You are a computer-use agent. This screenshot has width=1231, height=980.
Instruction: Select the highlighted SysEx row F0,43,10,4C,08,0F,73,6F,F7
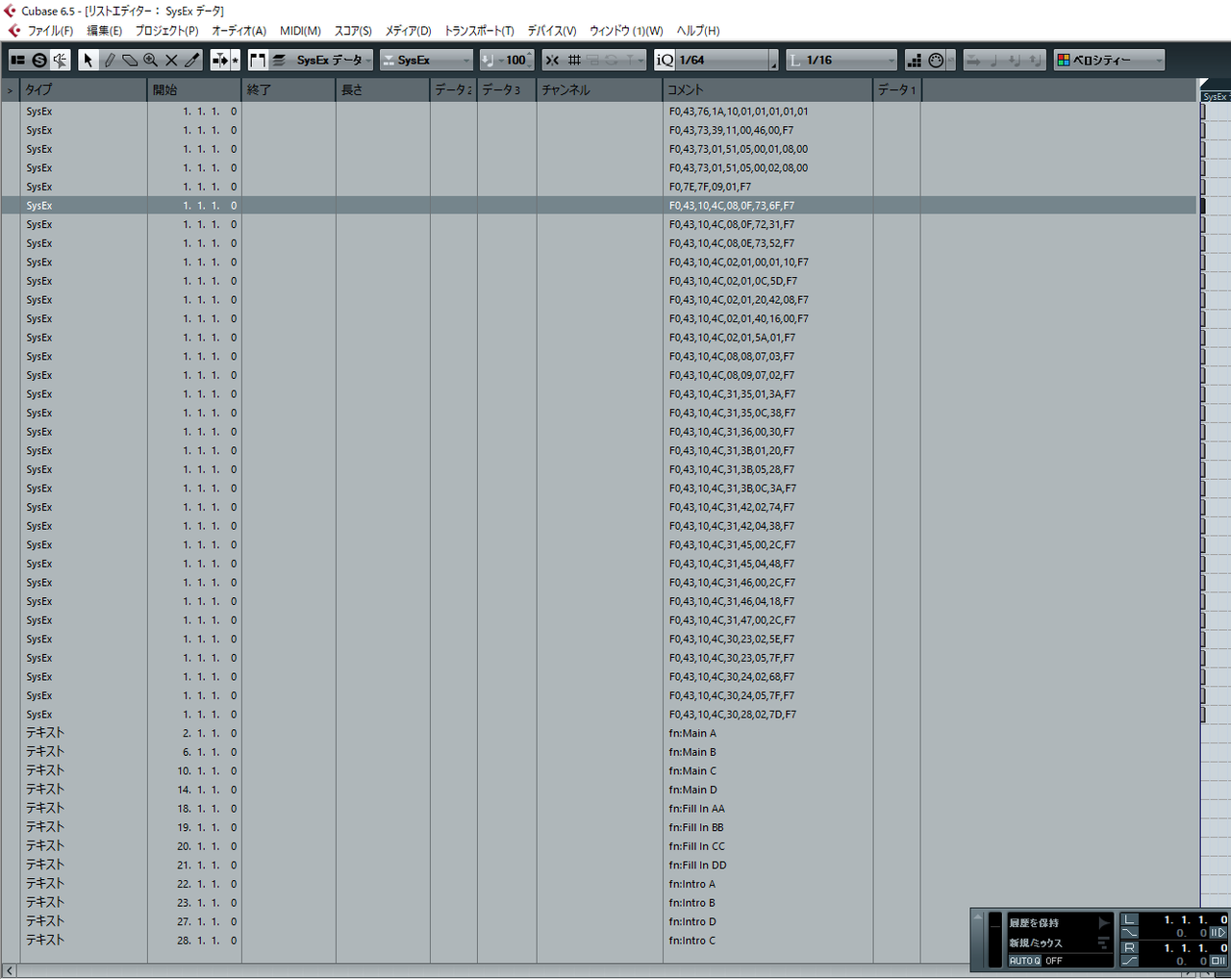pyautogui.click(x=598, y=206)
